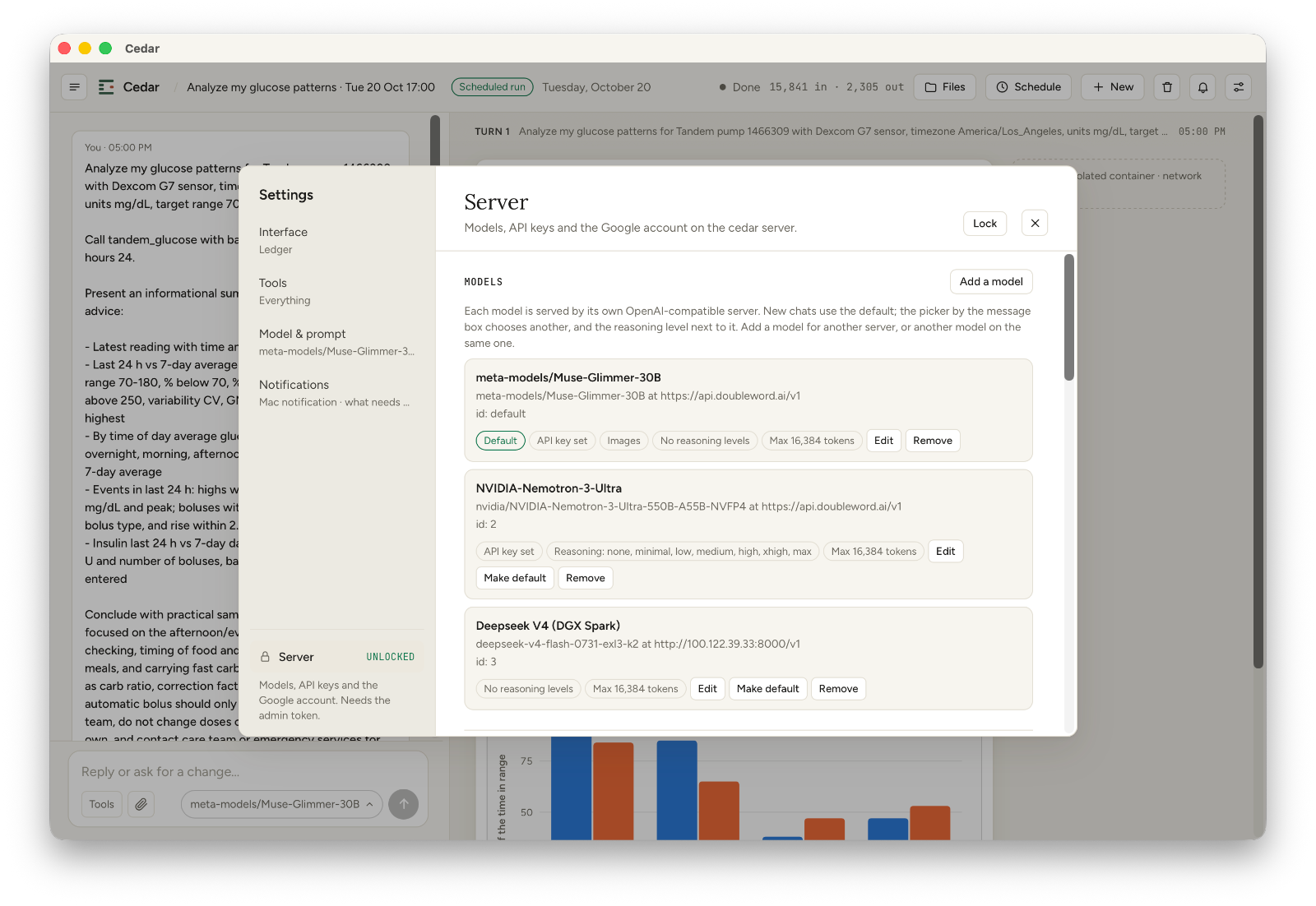
Task: Delete chat with the trash icon
Action: coord(1167,87)
